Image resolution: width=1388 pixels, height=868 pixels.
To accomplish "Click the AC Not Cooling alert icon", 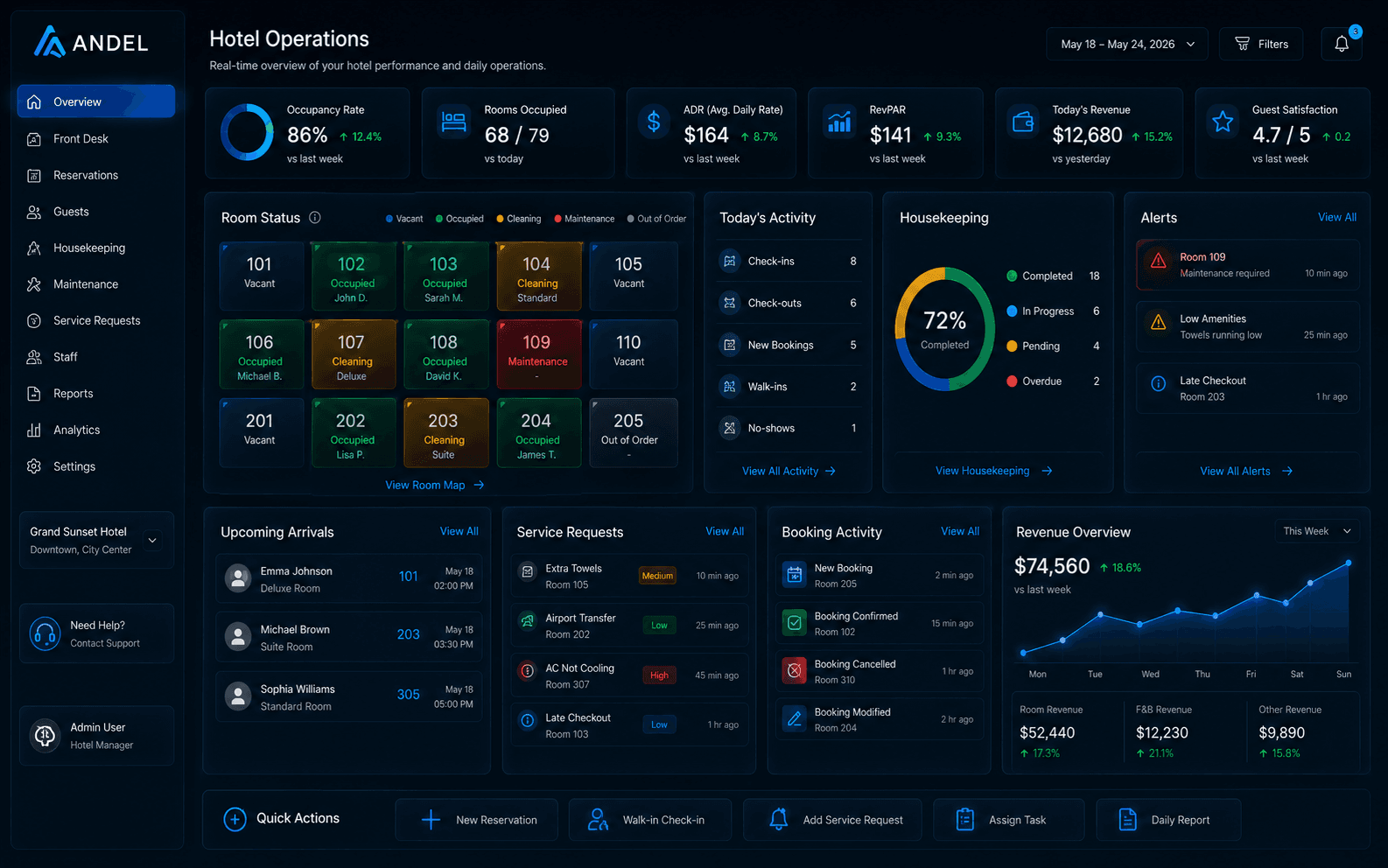I will point(528,671).
